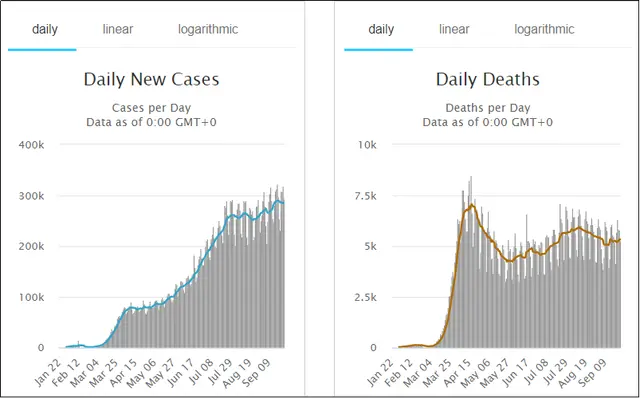This screenshot has width=640, height=399.
Task: Click the mid-April peak bar in Daily Deaths
Action: coord(471,262)
